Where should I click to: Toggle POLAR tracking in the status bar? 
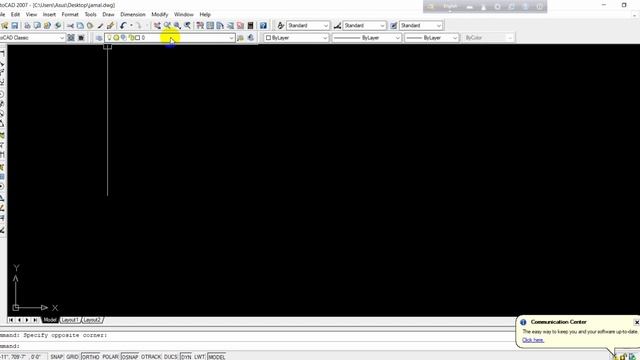point(110,357)
